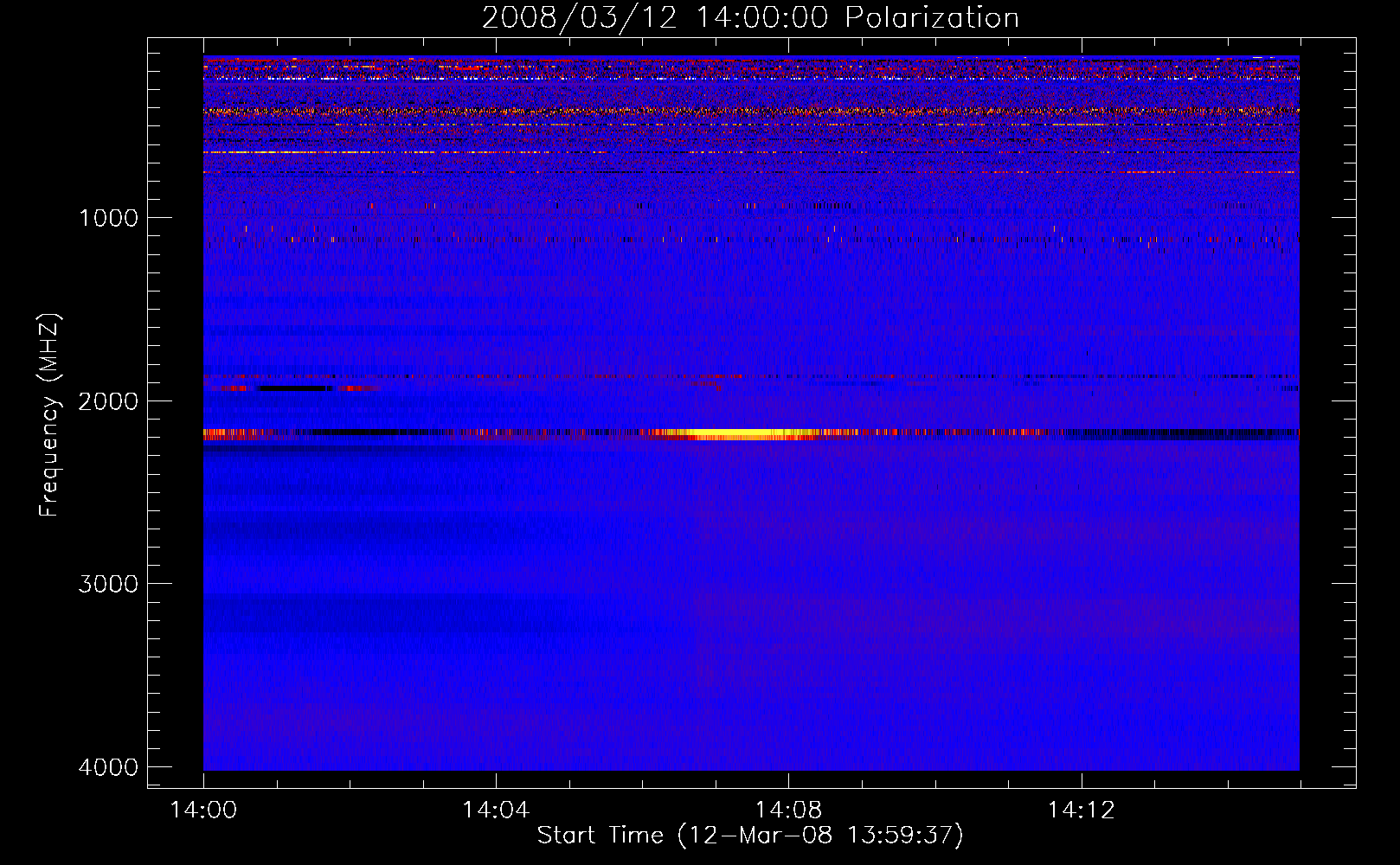Image resolution: width=1400 pixels, height=865 pixels.
Task: Click the bright yellow burst near 14:08
Action: (x=748, y=434)
